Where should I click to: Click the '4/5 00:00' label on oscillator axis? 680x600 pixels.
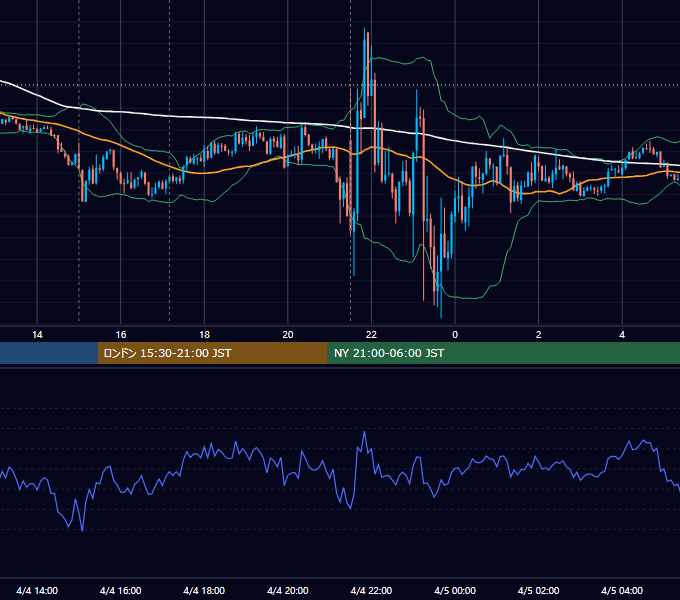[x=455, y=590]
